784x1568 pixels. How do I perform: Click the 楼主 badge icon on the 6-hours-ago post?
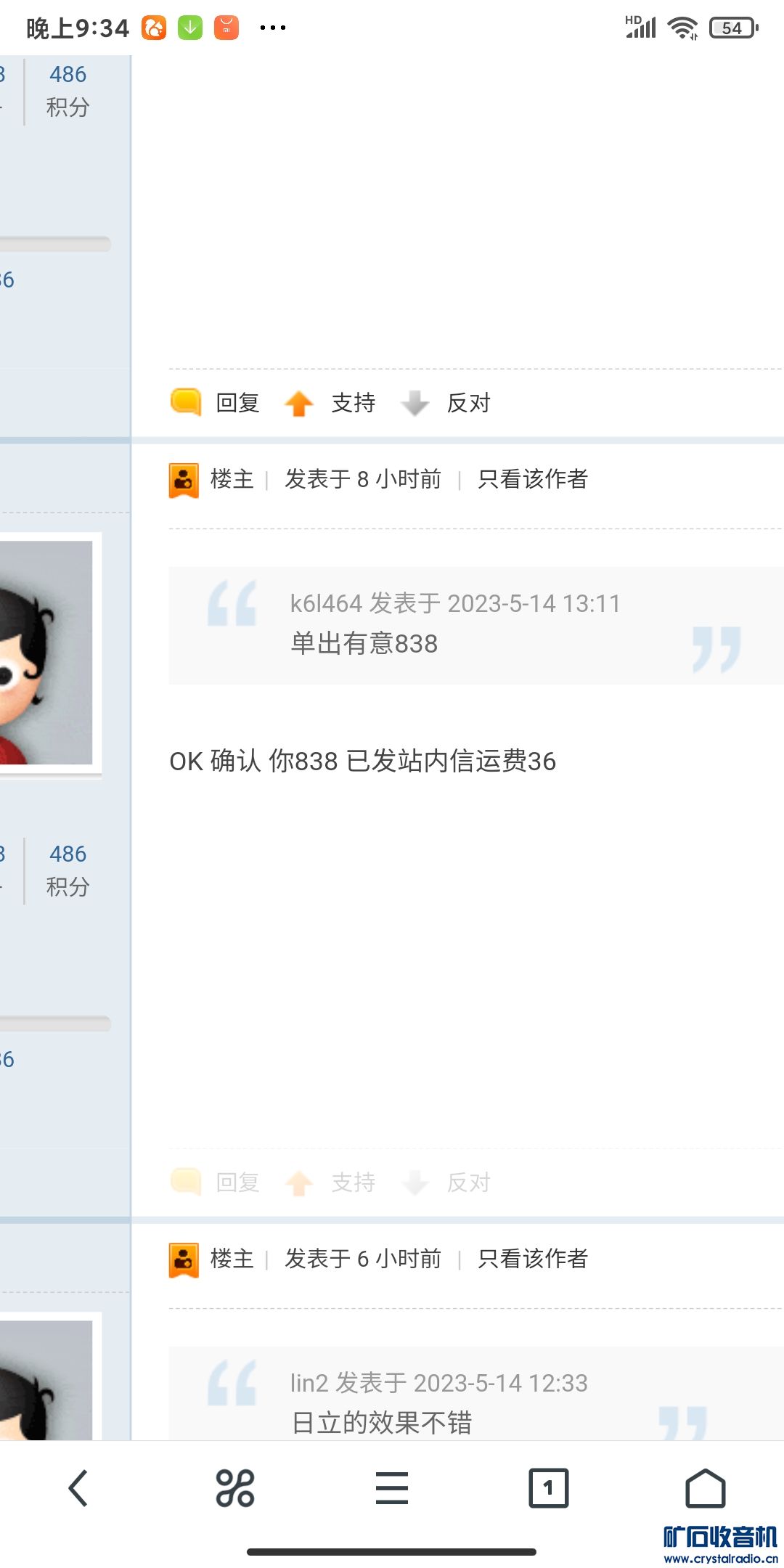point(184,1260)
